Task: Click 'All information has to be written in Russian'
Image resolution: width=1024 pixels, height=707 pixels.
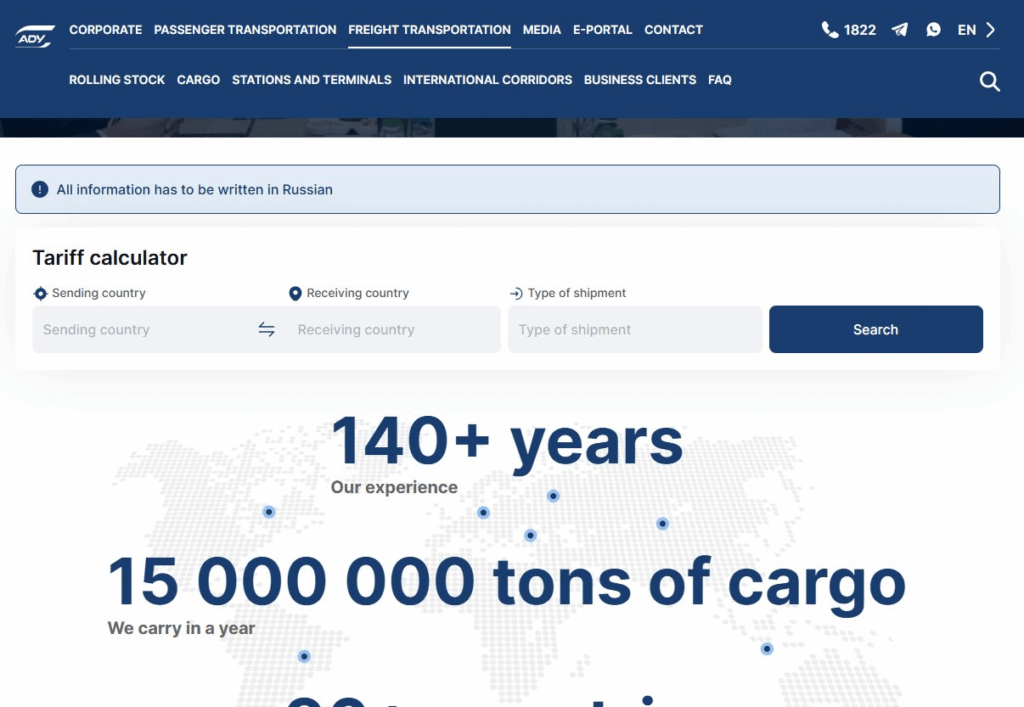Action: tap(195, 189)
